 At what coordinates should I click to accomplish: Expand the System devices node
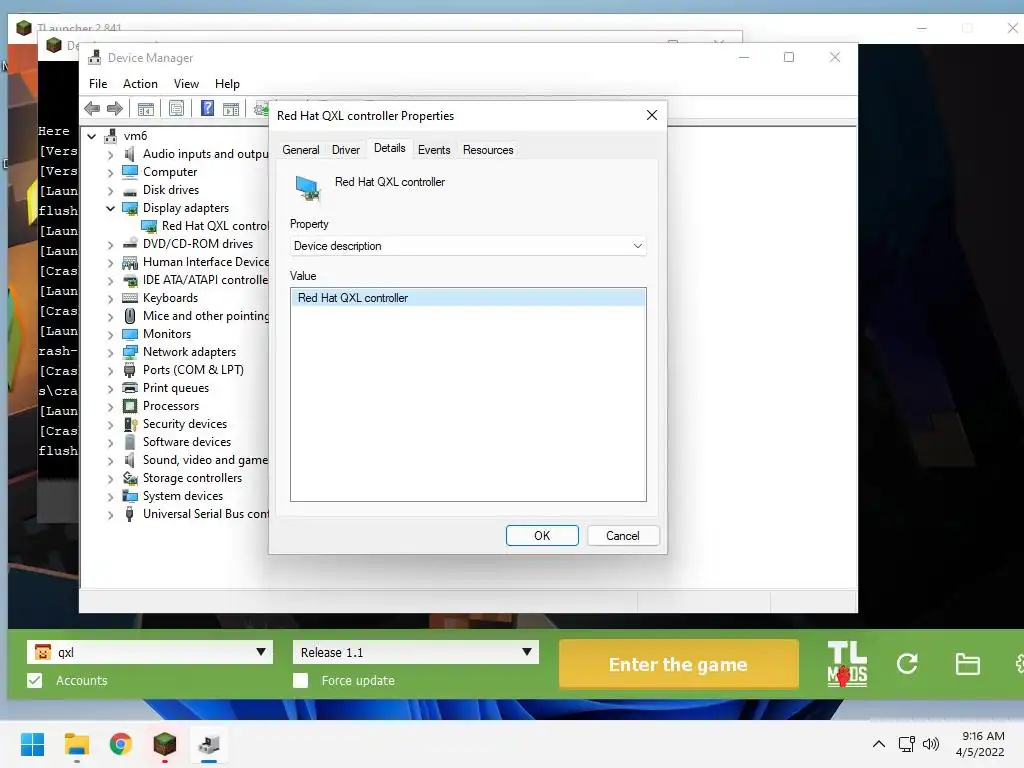[x=110, y=497]
